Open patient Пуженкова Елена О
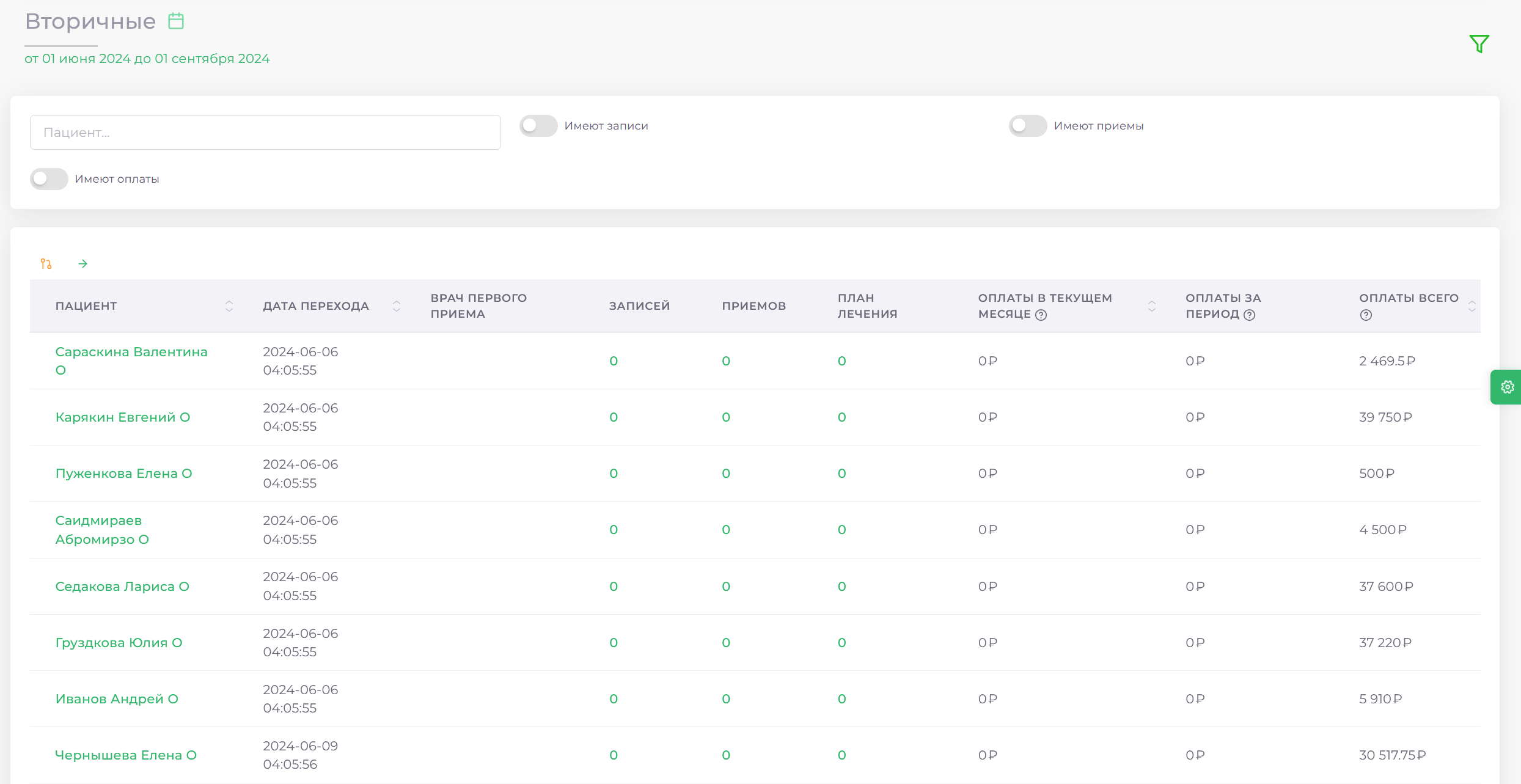 click(123, 474)
